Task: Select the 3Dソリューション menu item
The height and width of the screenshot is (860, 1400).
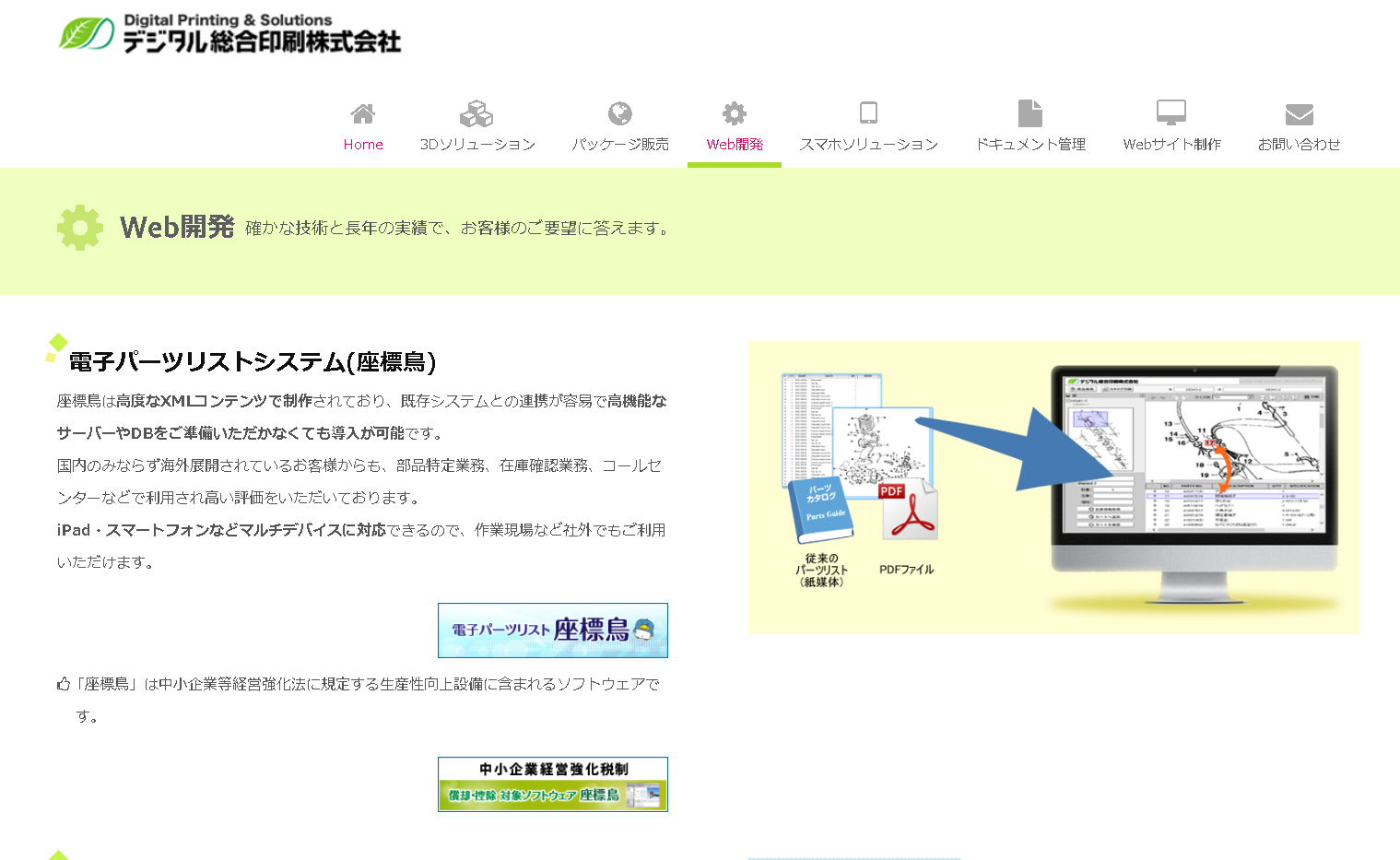Action: [477, 145]
